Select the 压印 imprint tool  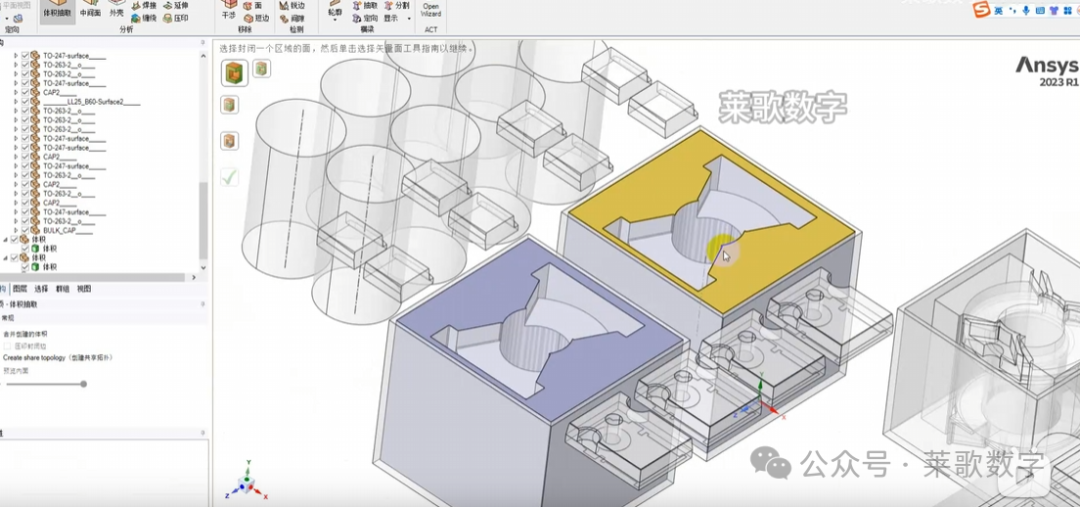pos(176,18)
